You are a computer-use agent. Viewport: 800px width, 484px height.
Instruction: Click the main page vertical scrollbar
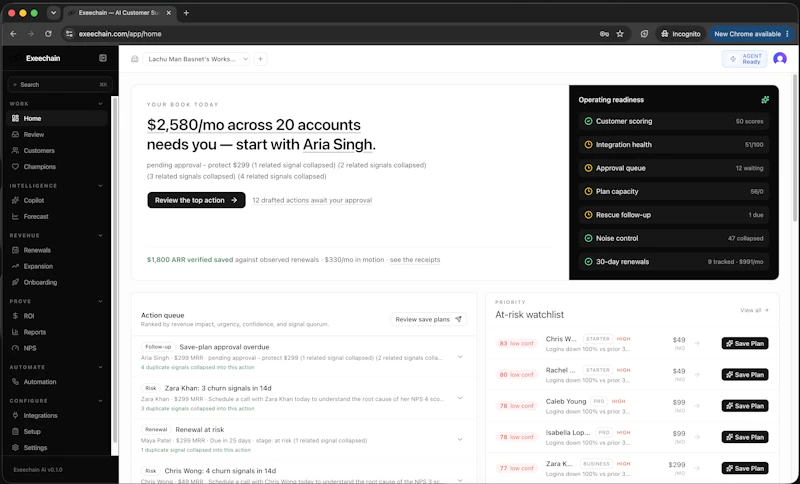[x=795, y=148]
